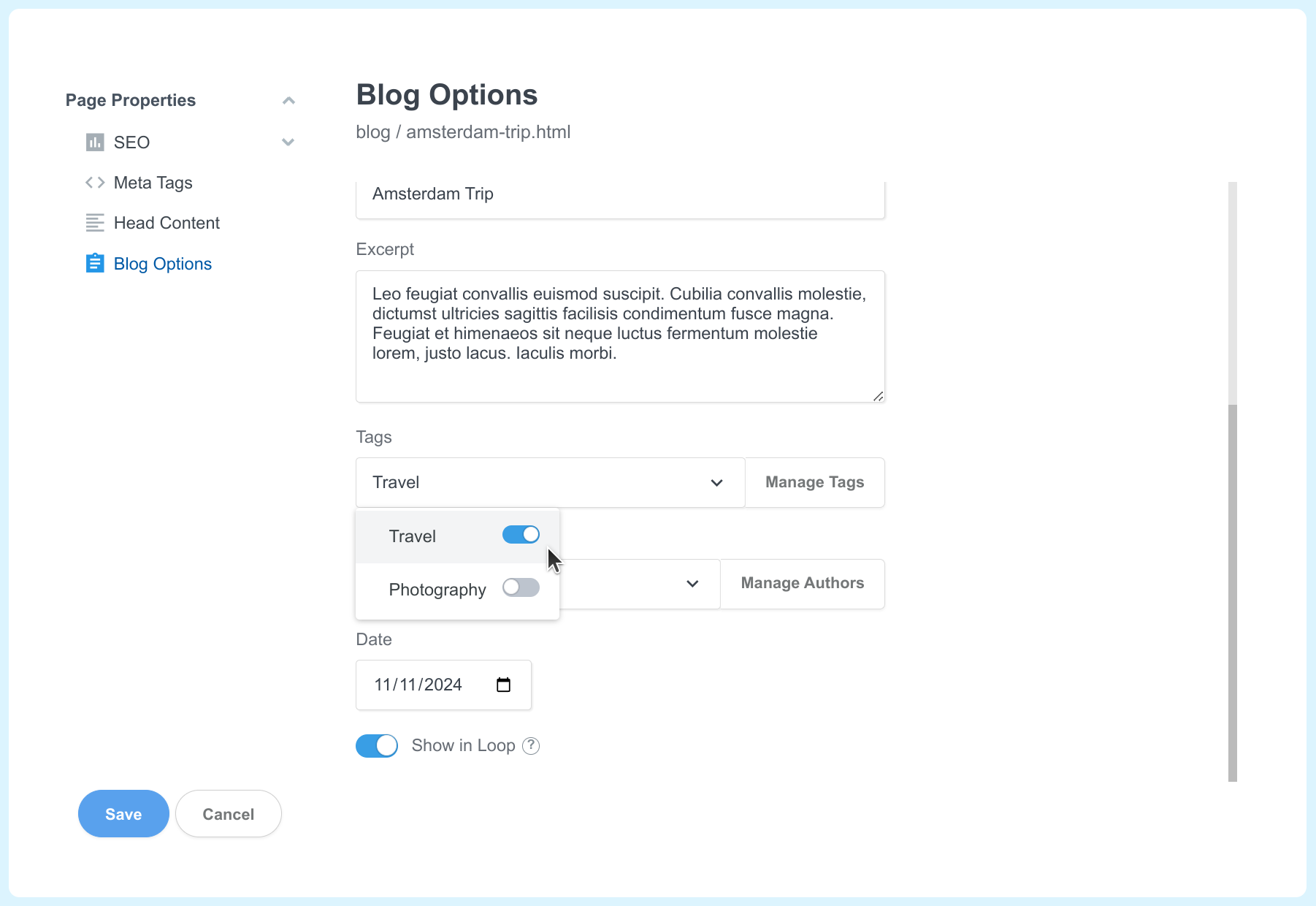Click inside the Excerpt text area
The image size is (1316, 906).
click(x=619, y=336)
